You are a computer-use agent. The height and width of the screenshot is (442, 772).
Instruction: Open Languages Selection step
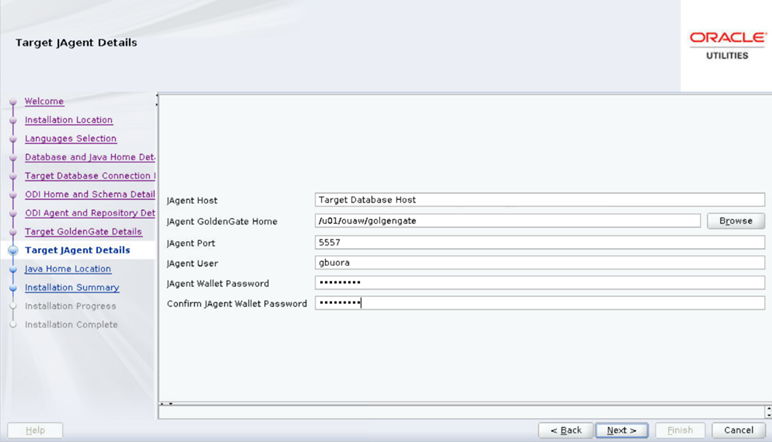pos(71,139)
